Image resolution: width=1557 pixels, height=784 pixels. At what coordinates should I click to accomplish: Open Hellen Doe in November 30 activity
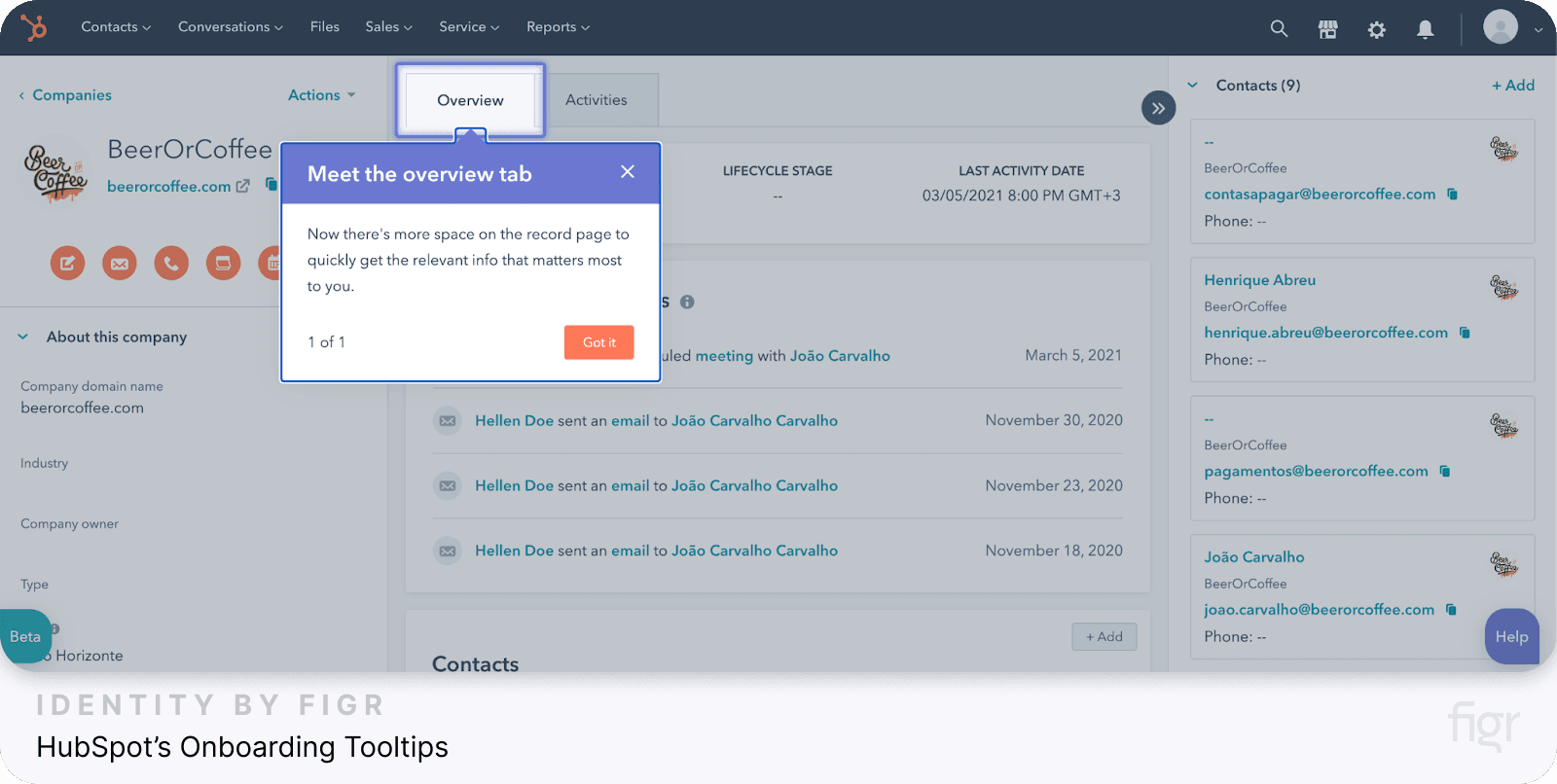514,421
